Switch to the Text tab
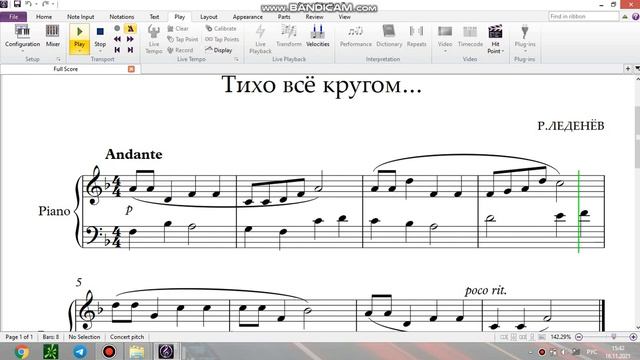The image size is (640, 360). click(x=154, y=17)
